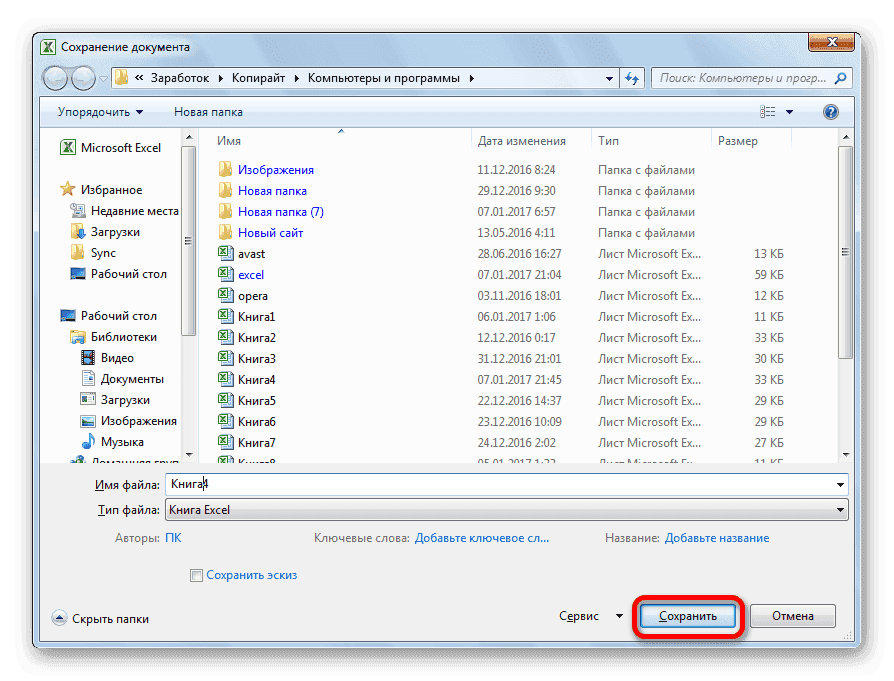The image size is (894, 681).
Task: Click the Отмена button
Action: (792, 616)
